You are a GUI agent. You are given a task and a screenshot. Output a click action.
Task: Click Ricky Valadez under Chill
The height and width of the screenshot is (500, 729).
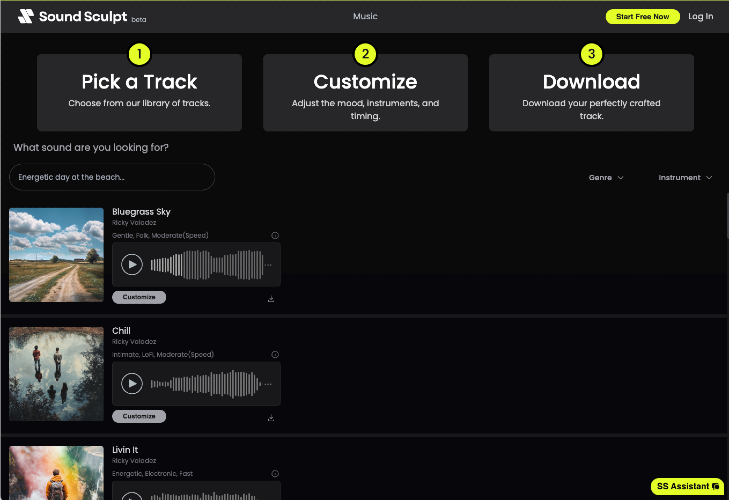134,342
